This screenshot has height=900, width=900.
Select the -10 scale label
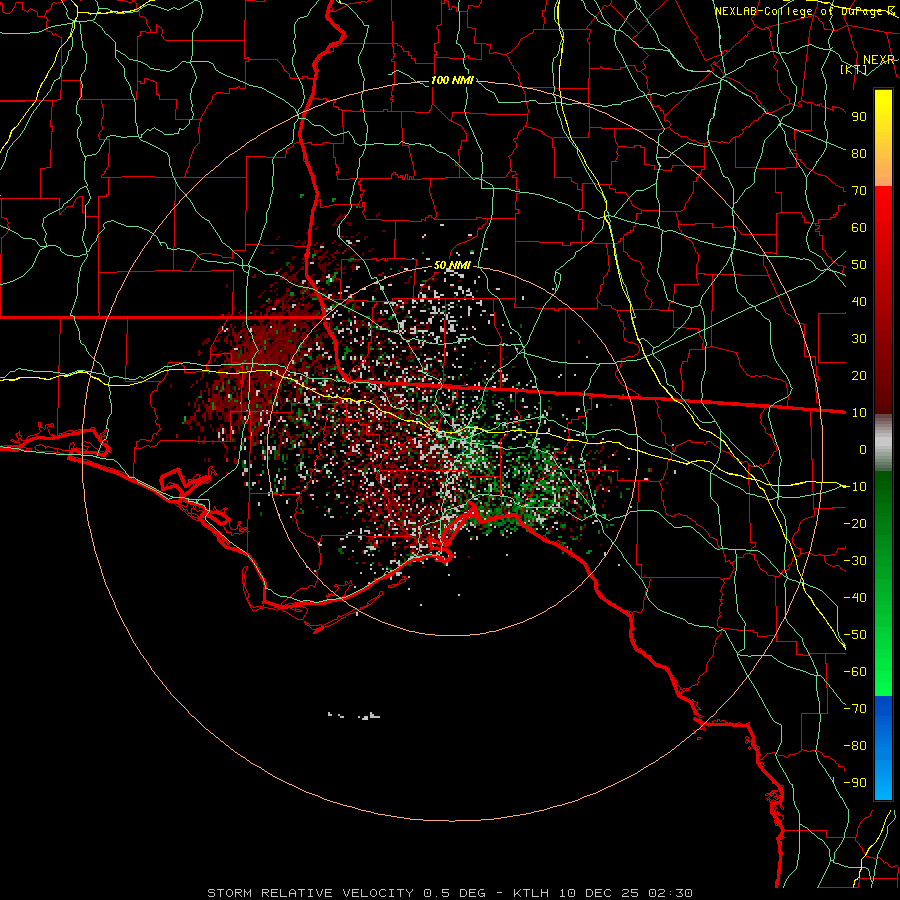pos(855,487)
